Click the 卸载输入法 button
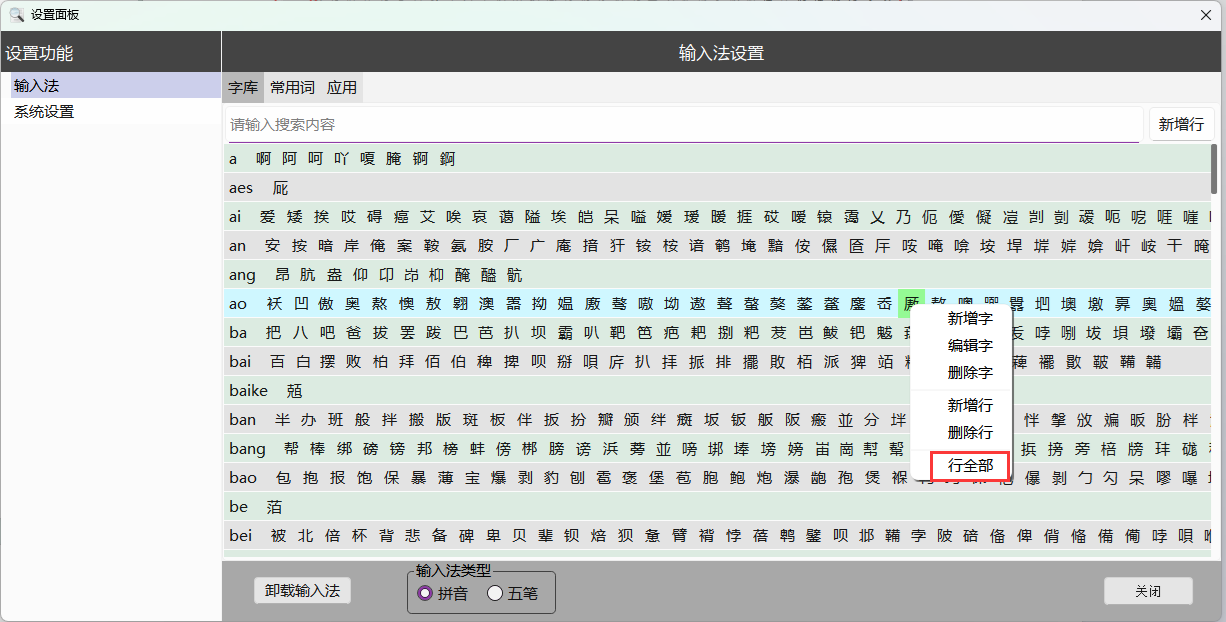 302,591
